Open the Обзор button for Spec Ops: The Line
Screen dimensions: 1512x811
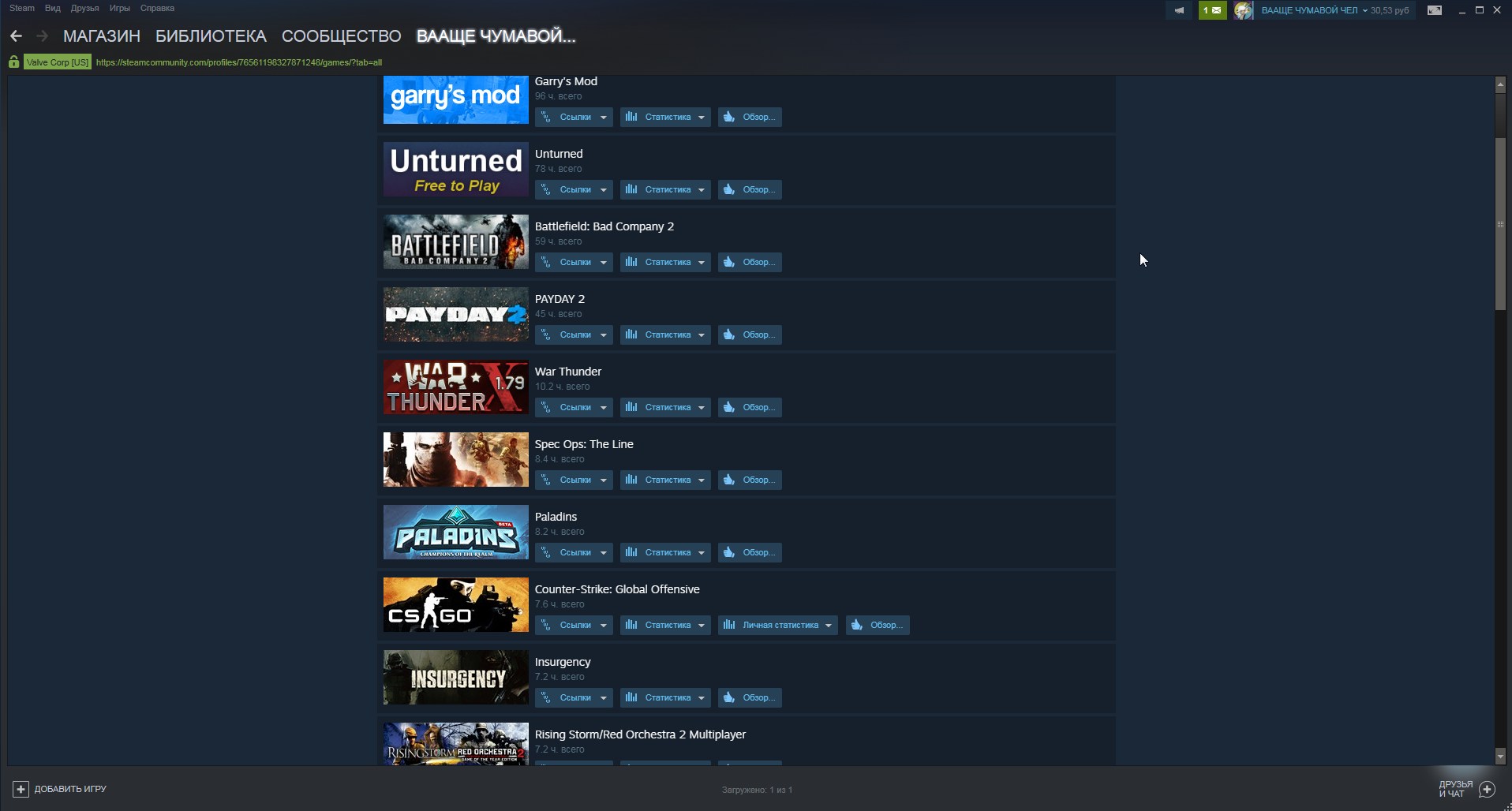[750, 480]
